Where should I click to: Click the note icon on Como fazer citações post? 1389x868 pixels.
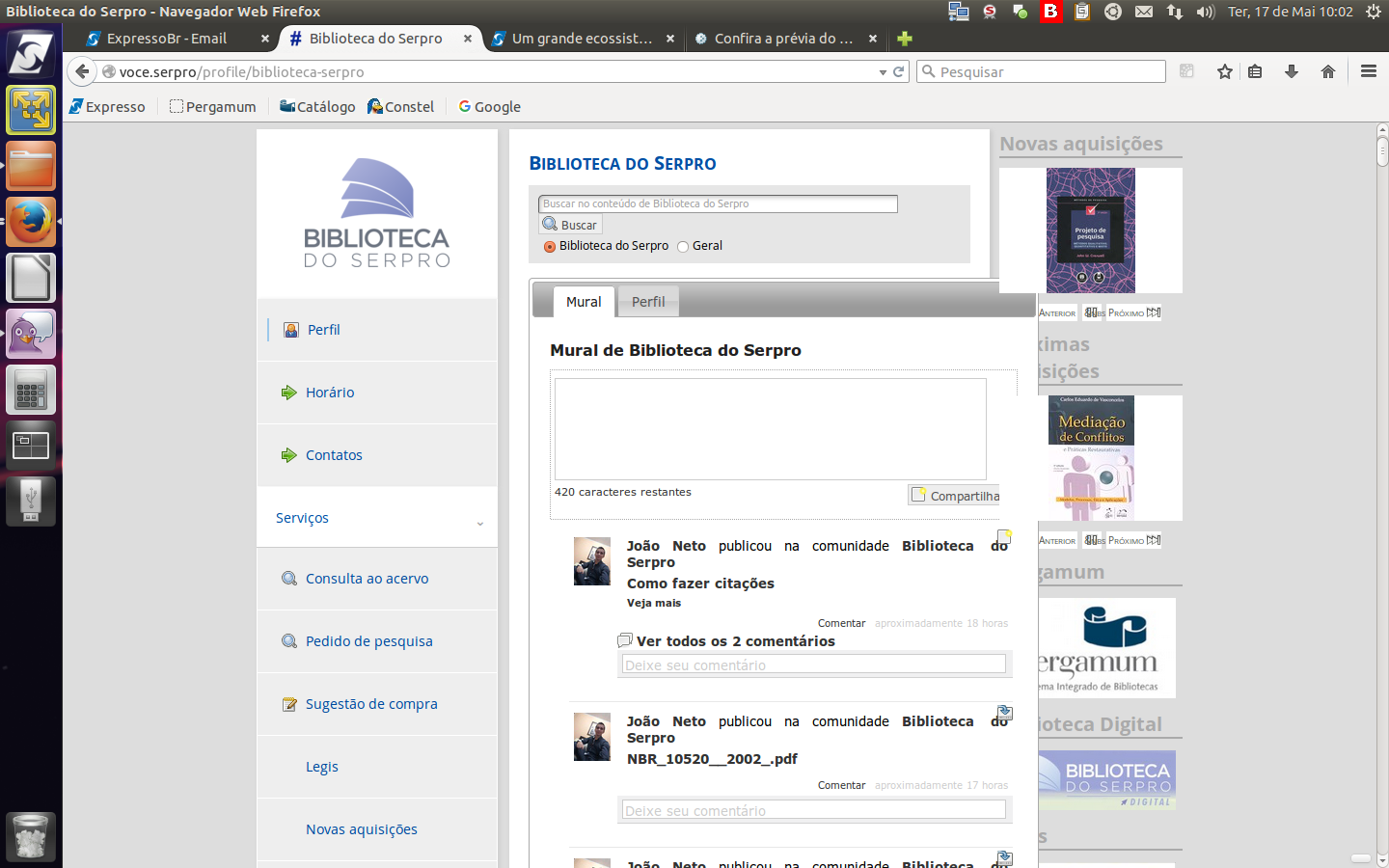[1004, 536]
